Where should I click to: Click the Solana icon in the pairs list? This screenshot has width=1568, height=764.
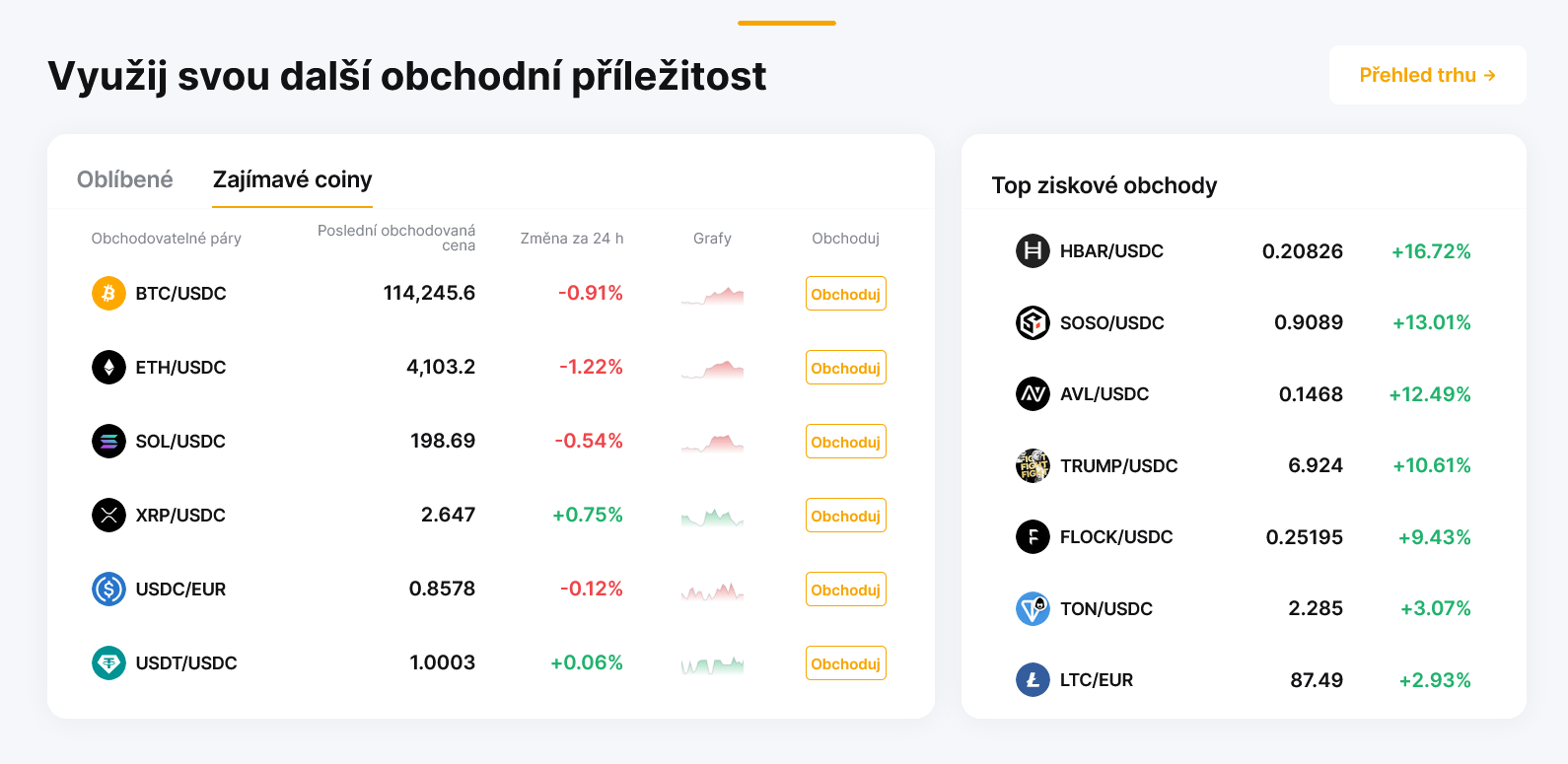pos(108,441)
